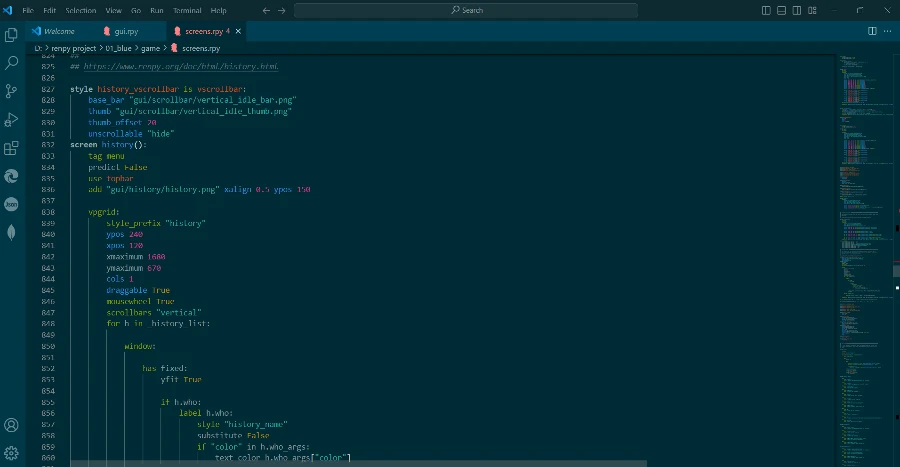
Task: Click the split editor right icon
Action: click(x=872, y=31)
